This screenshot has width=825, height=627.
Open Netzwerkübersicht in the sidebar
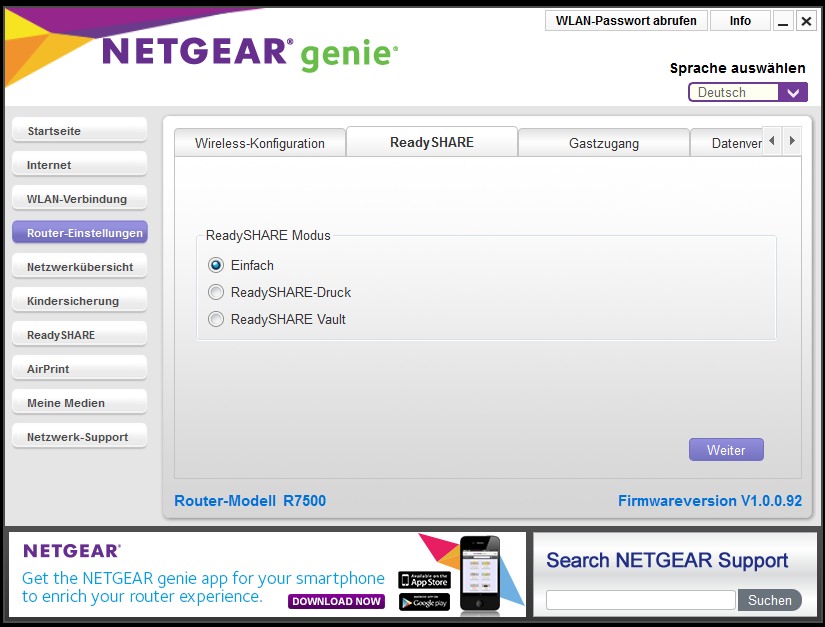[x=79, y=267]
